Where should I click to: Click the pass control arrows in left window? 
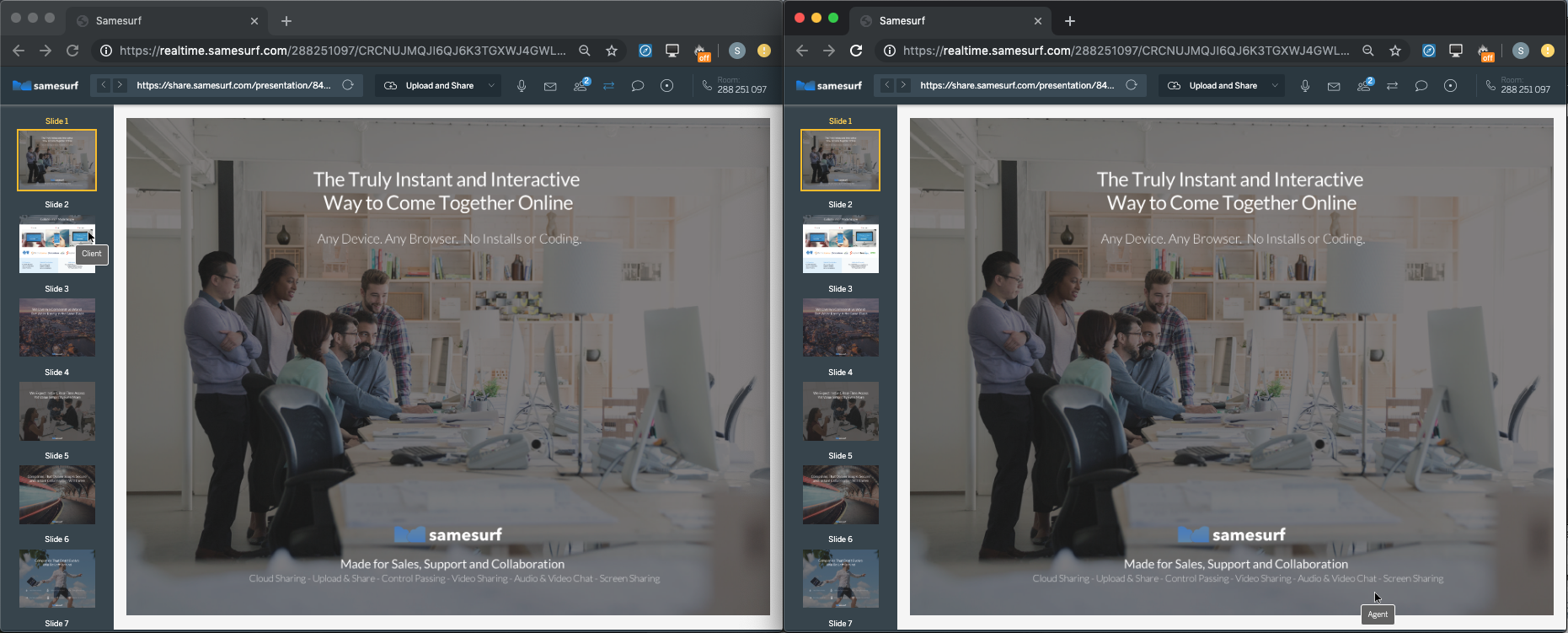tap(608, 86)
